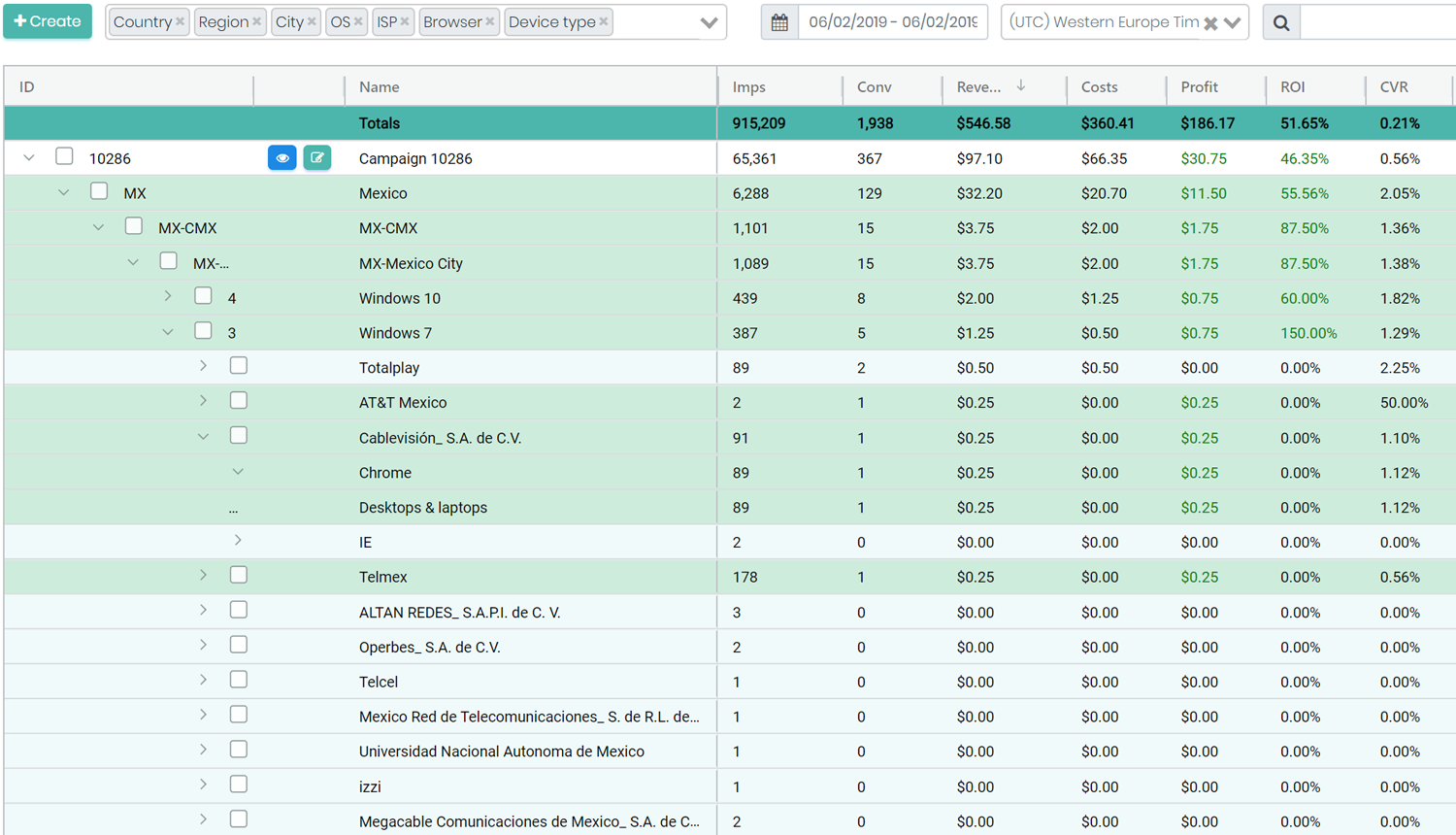Tick the checkbox for campaign 10286
Image resolution: width=1456 pixels, height=835 pixels.
coord(64,156)
